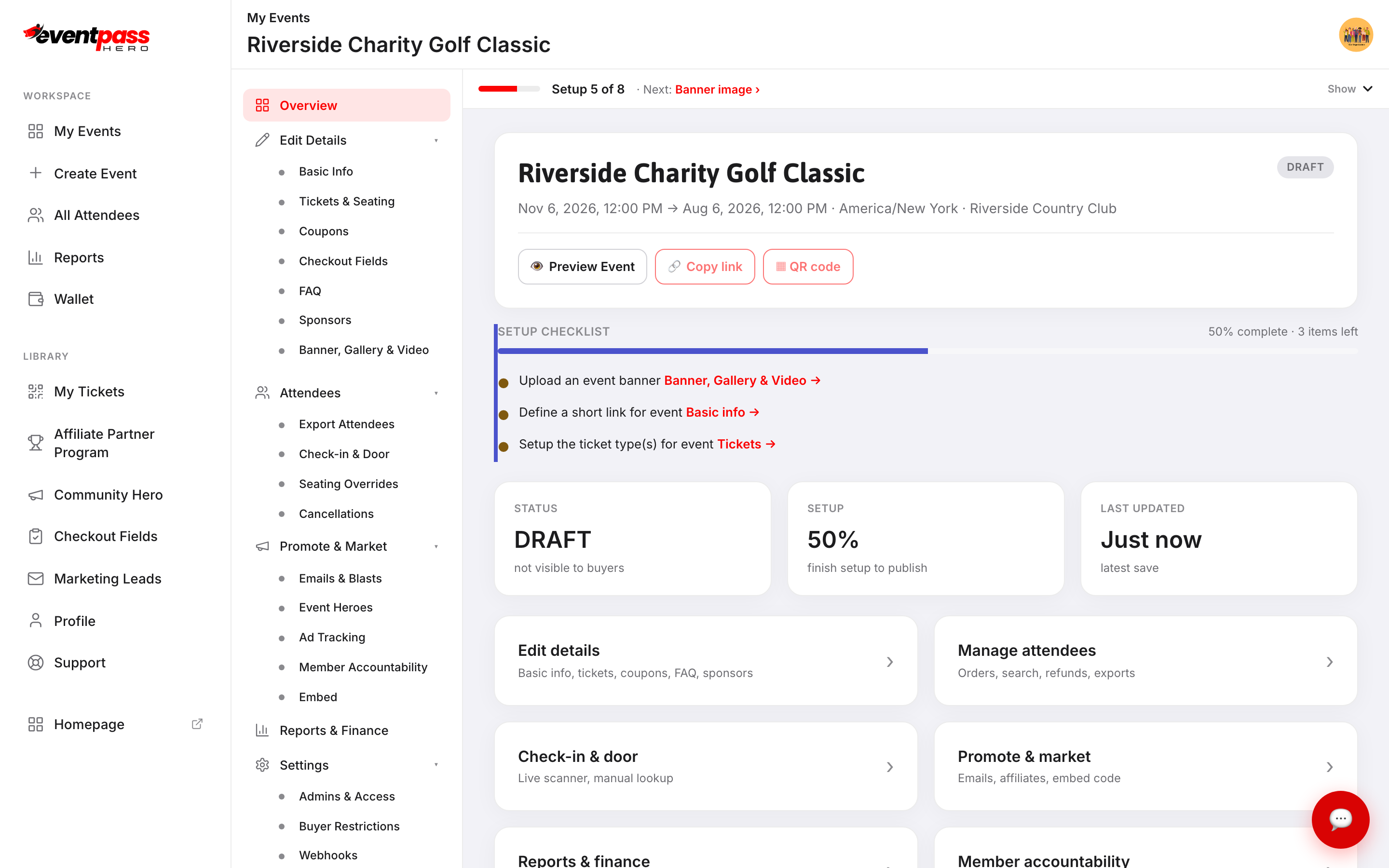Click the Reports & Finance chart icon

click(x=262, y=730)
